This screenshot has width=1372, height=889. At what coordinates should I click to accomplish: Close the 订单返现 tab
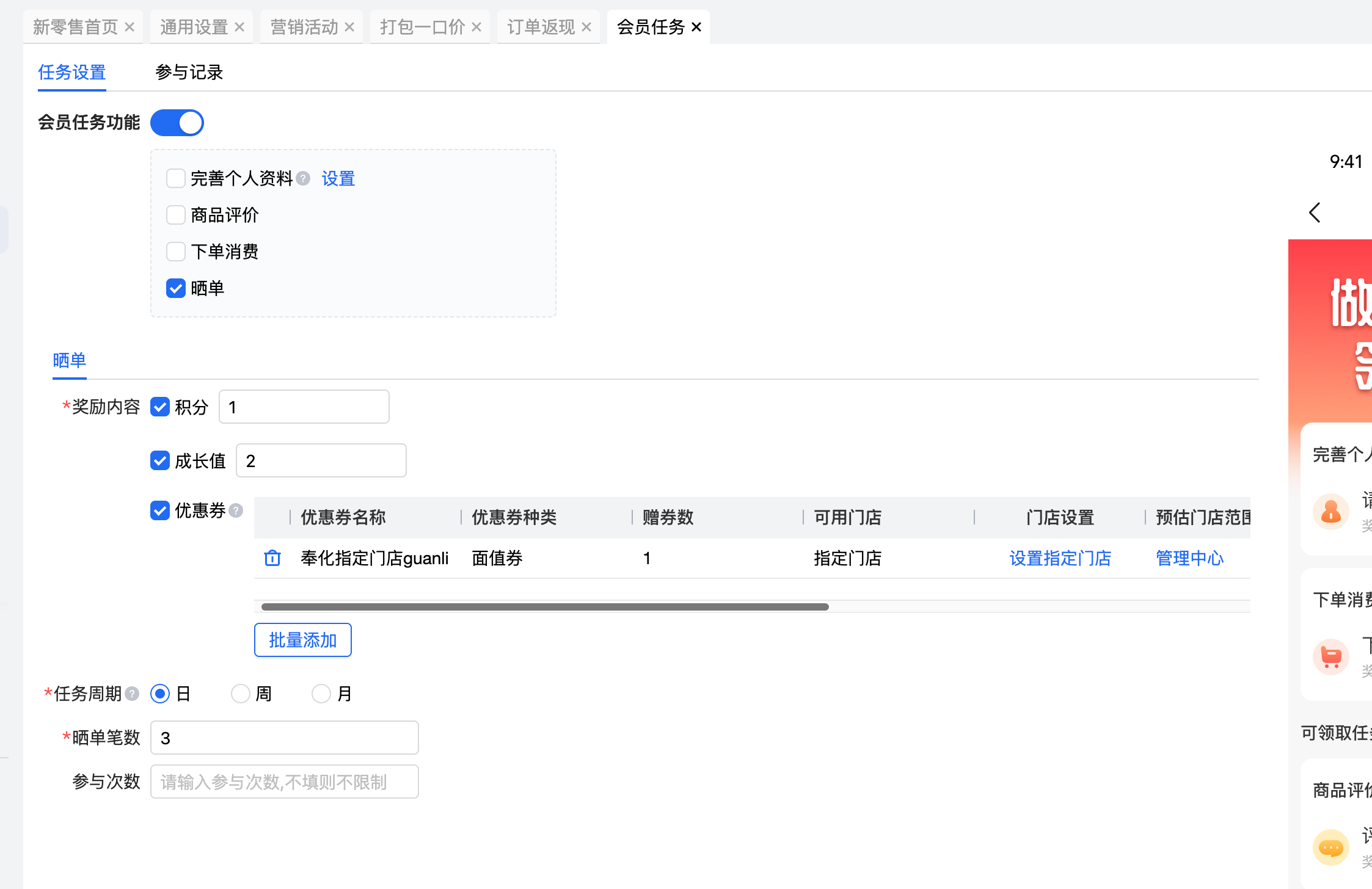coord(586,27)
